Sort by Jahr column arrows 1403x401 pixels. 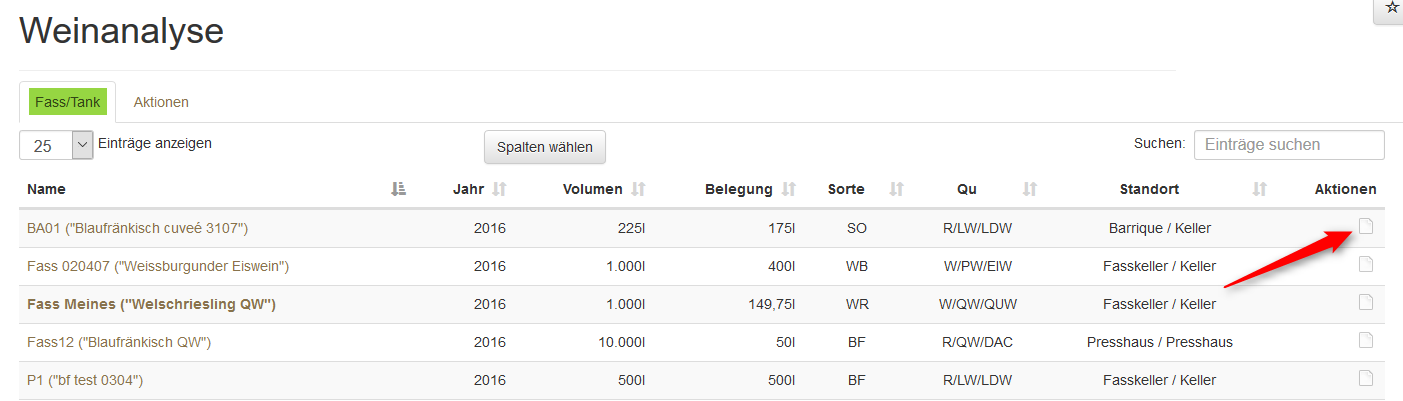click(x=500, y=189)
